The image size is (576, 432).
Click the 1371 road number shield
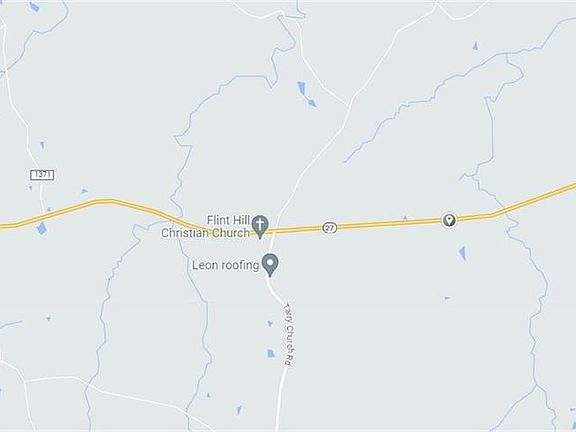[42, 175]
